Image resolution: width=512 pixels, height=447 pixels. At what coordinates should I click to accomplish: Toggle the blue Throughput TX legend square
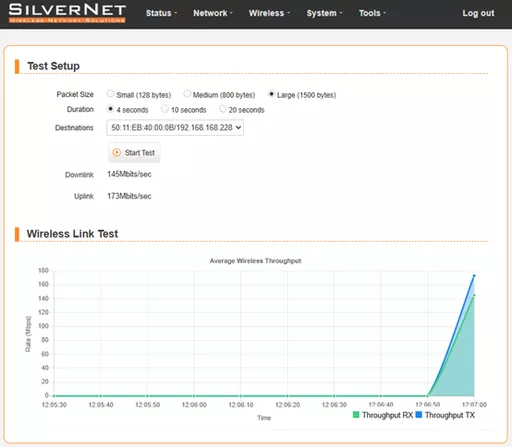click(419, 415)
